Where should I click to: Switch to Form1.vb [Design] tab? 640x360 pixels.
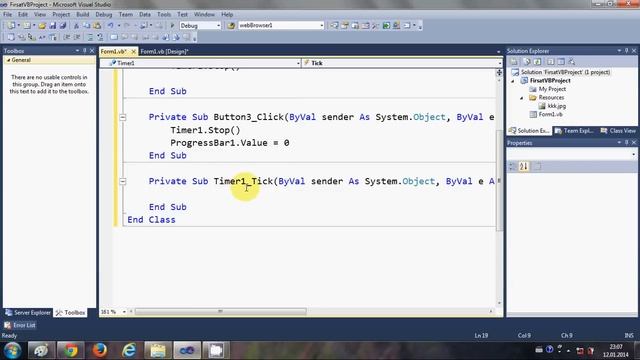pyautogui.click(x=164, y=51)
